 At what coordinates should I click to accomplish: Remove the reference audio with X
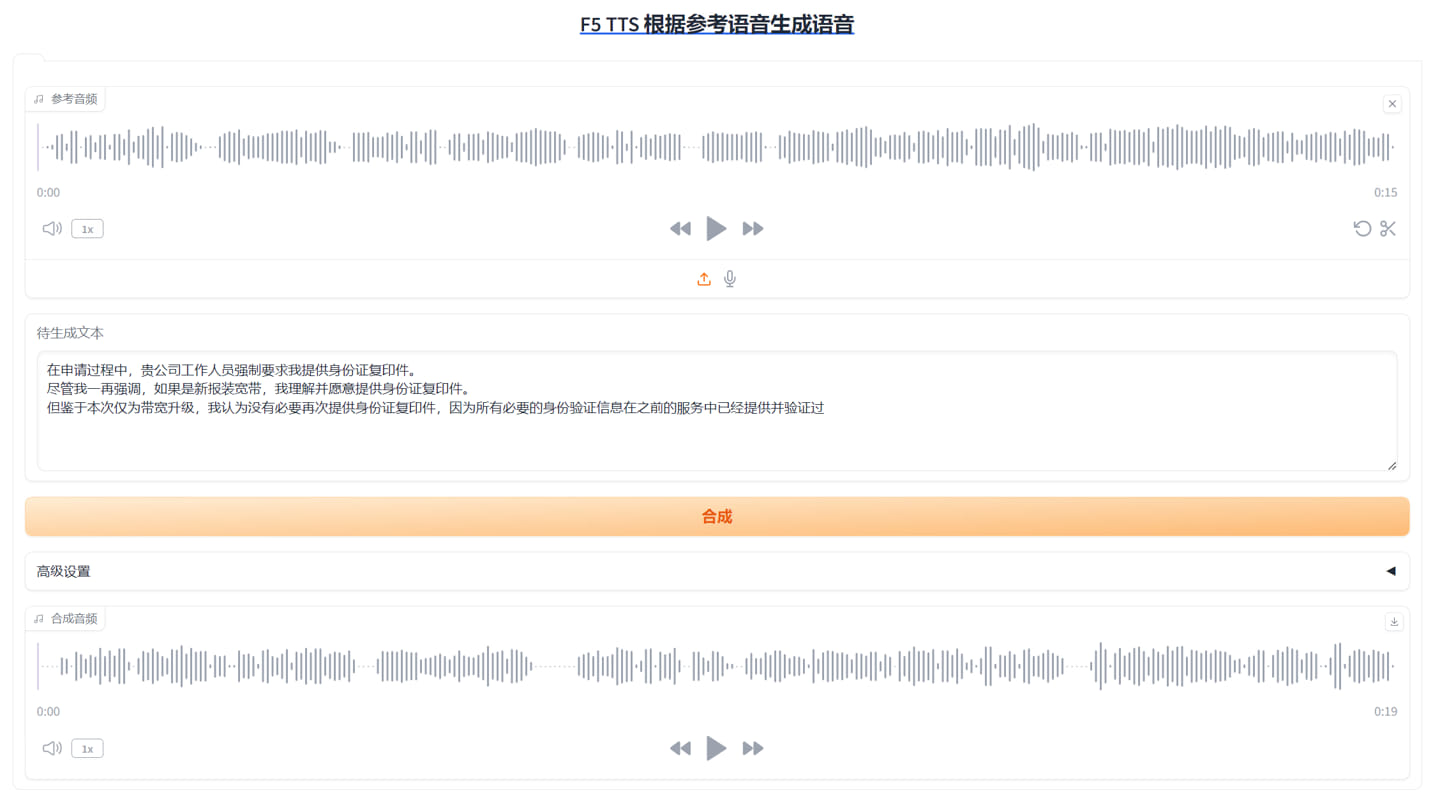click(1392, 104)
